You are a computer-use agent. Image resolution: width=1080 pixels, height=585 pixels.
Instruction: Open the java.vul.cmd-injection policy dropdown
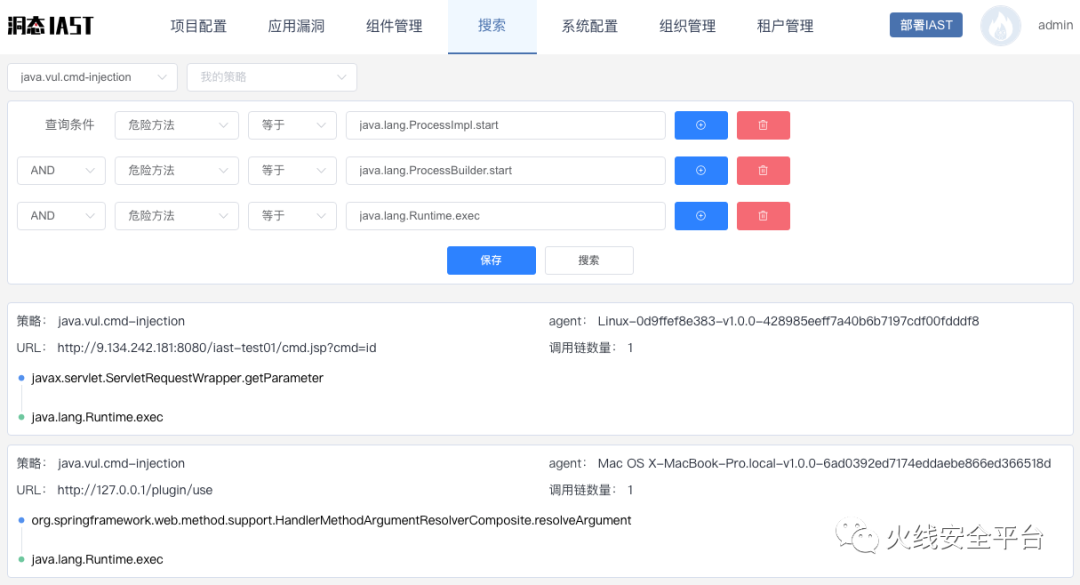click(x=92, y=77)
